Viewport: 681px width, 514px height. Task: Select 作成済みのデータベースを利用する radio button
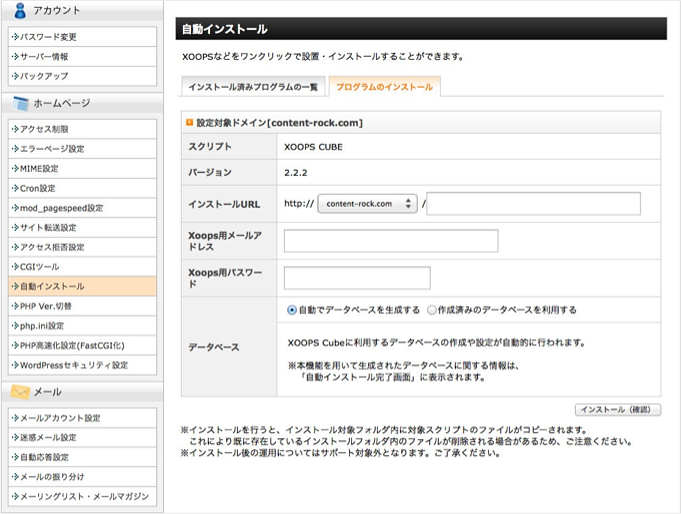432,310
